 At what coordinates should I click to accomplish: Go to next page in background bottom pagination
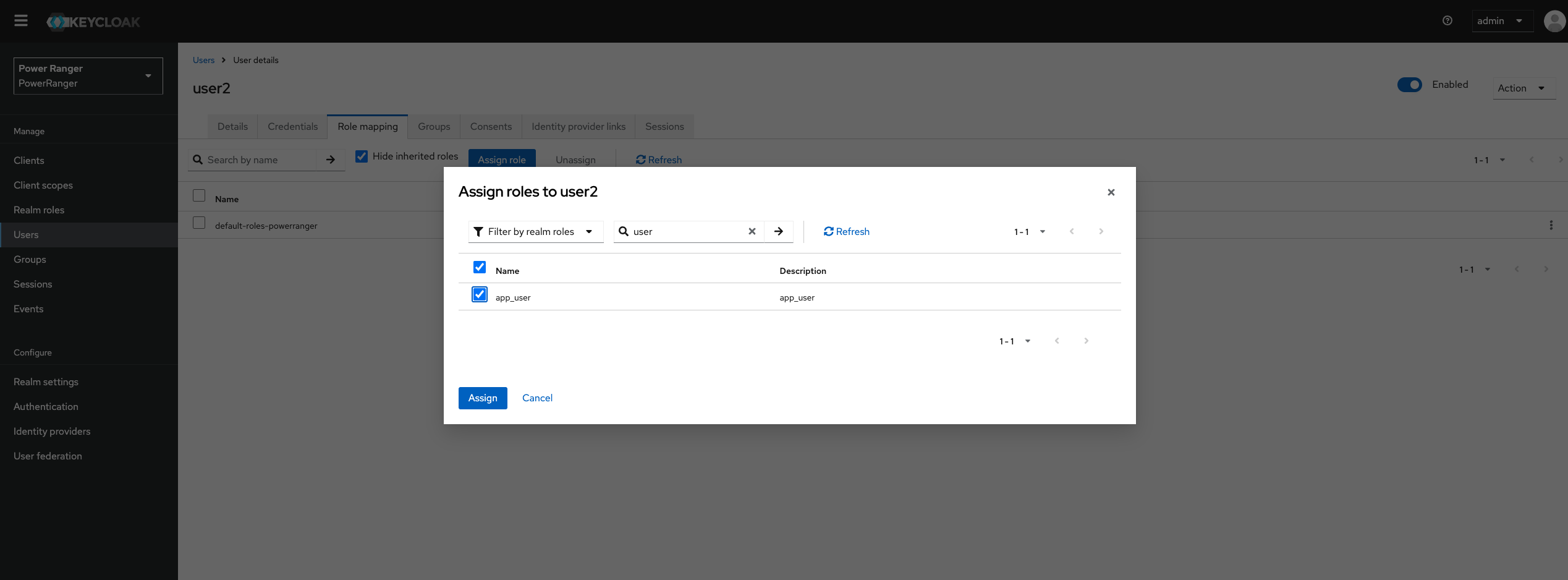coord(1546,269)
